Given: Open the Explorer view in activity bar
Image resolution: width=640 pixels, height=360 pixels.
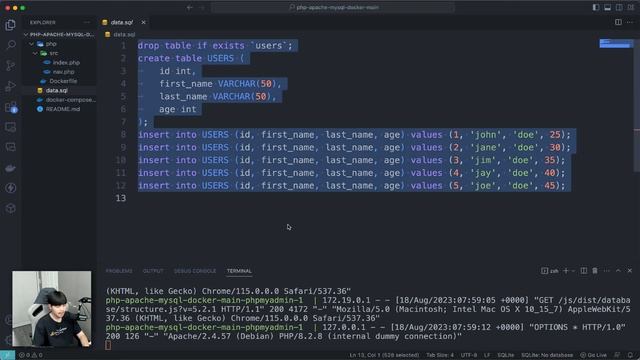Looking at the screenshot, I should tap(11, 25).
